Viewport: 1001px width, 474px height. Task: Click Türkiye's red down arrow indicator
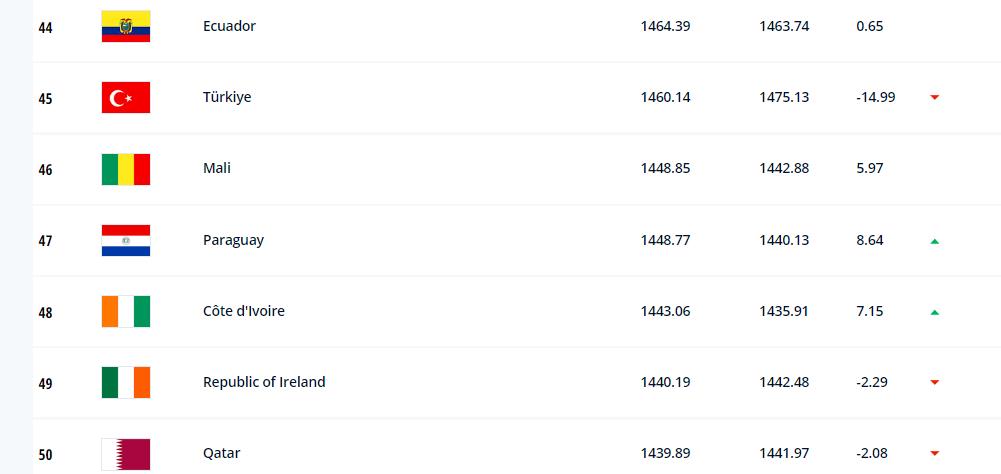935,98
